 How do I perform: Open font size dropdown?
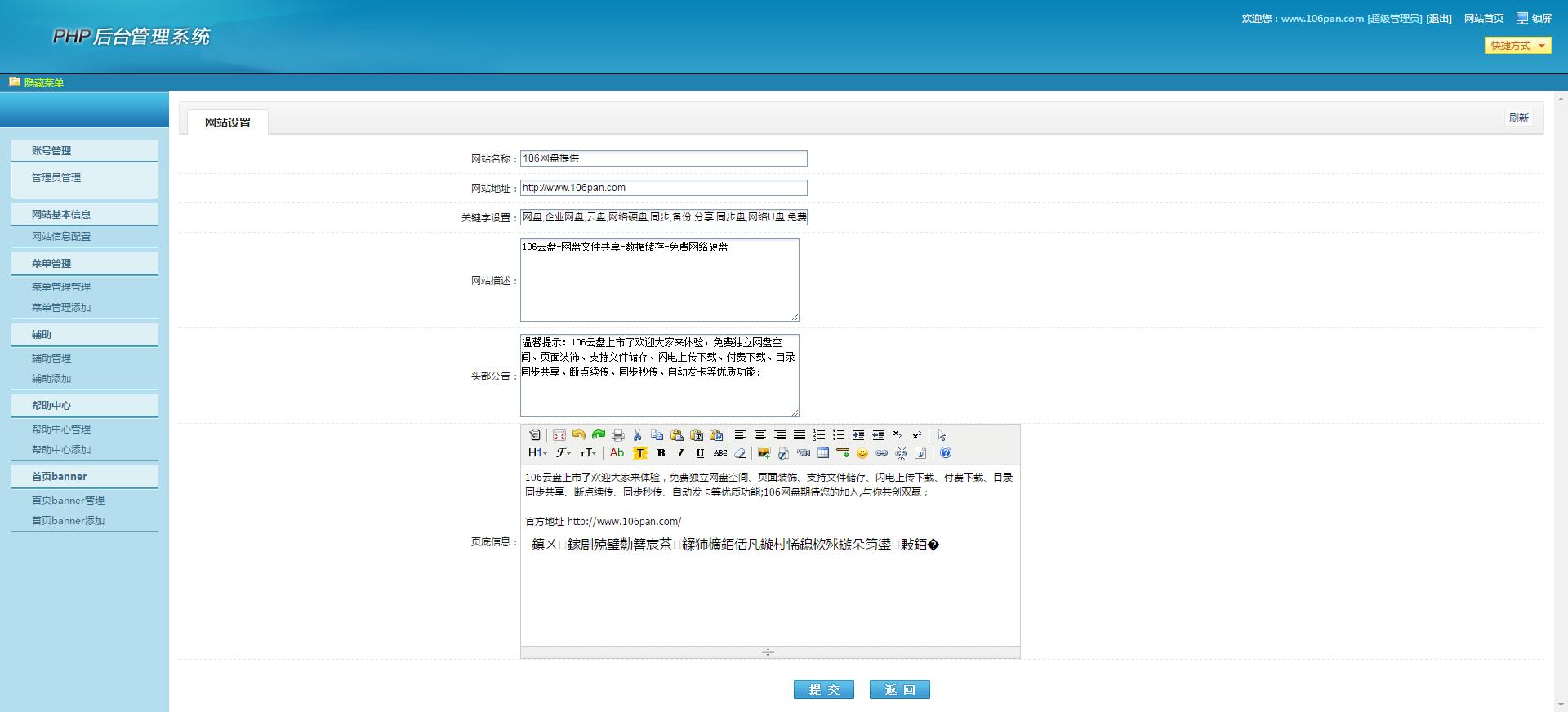coord(588,453)
